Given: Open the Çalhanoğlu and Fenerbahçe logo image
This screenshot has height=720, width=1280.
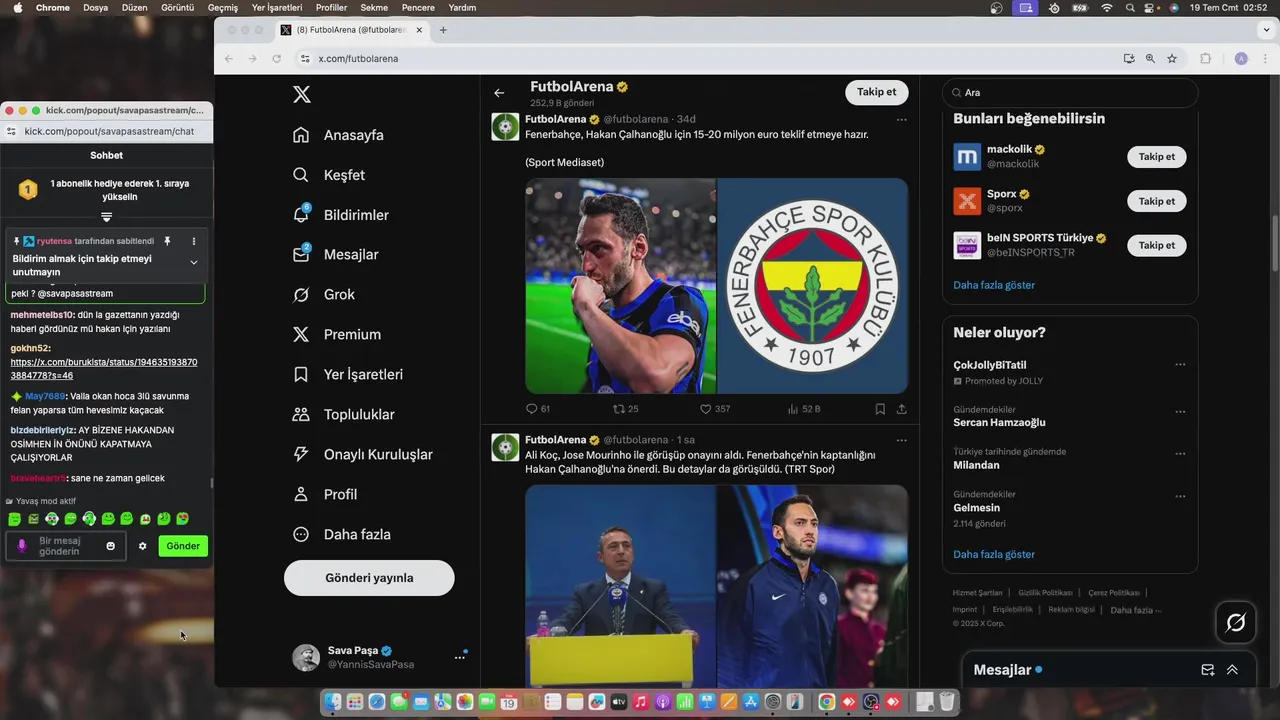Looking at the screenshot, I should (716, 286).
